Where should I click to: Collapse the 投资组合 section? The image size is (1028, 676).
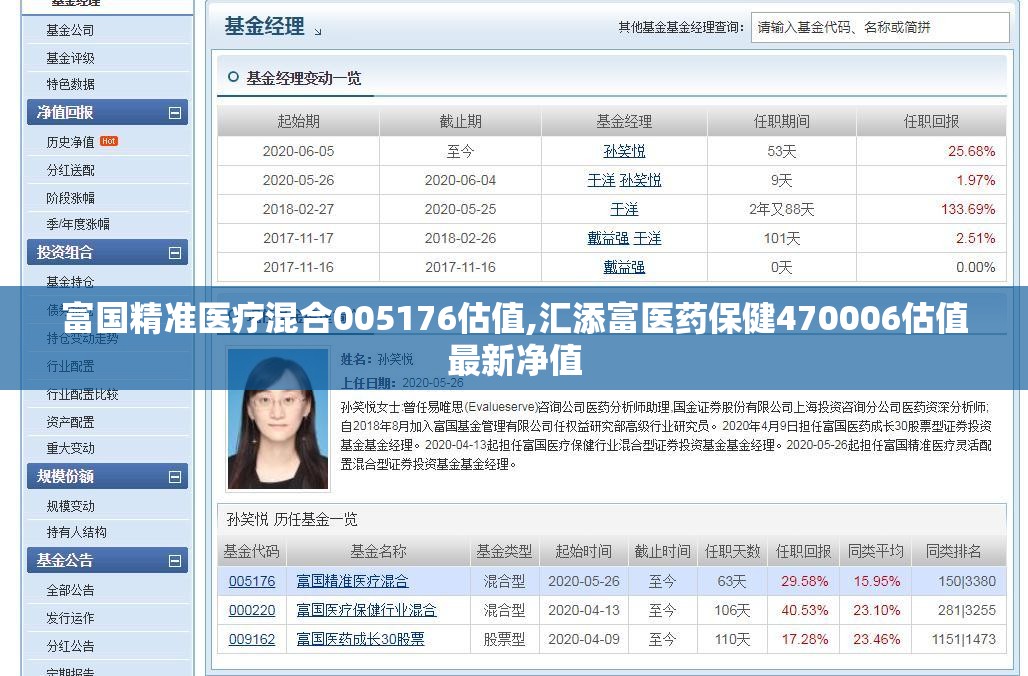pos(174,252)
